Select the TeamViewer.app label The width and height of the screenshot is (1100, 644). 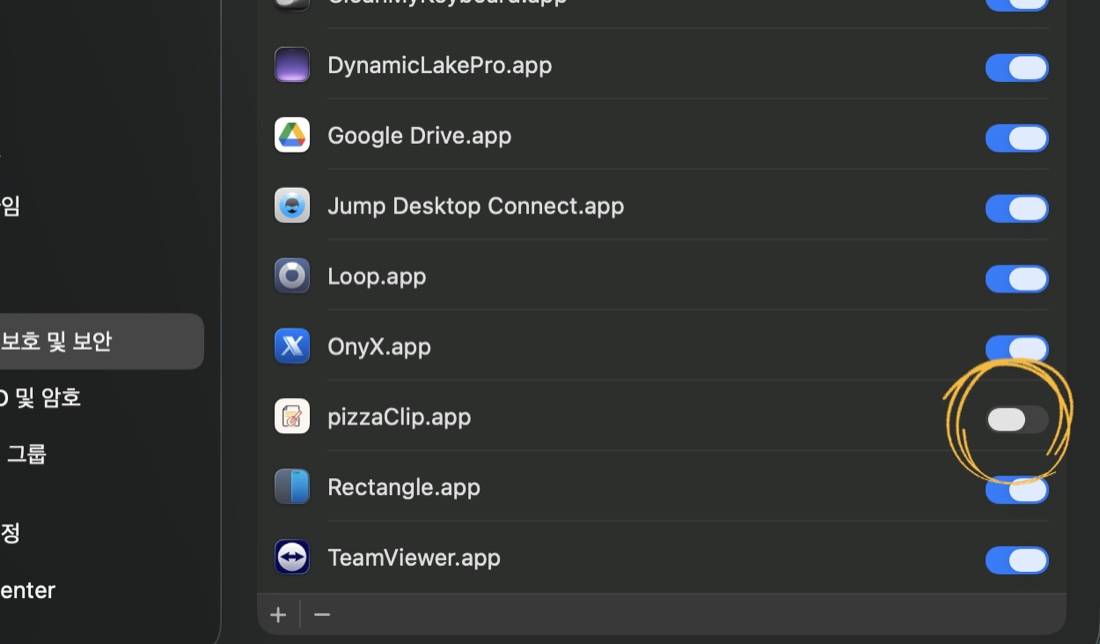(x=414, y=557)
